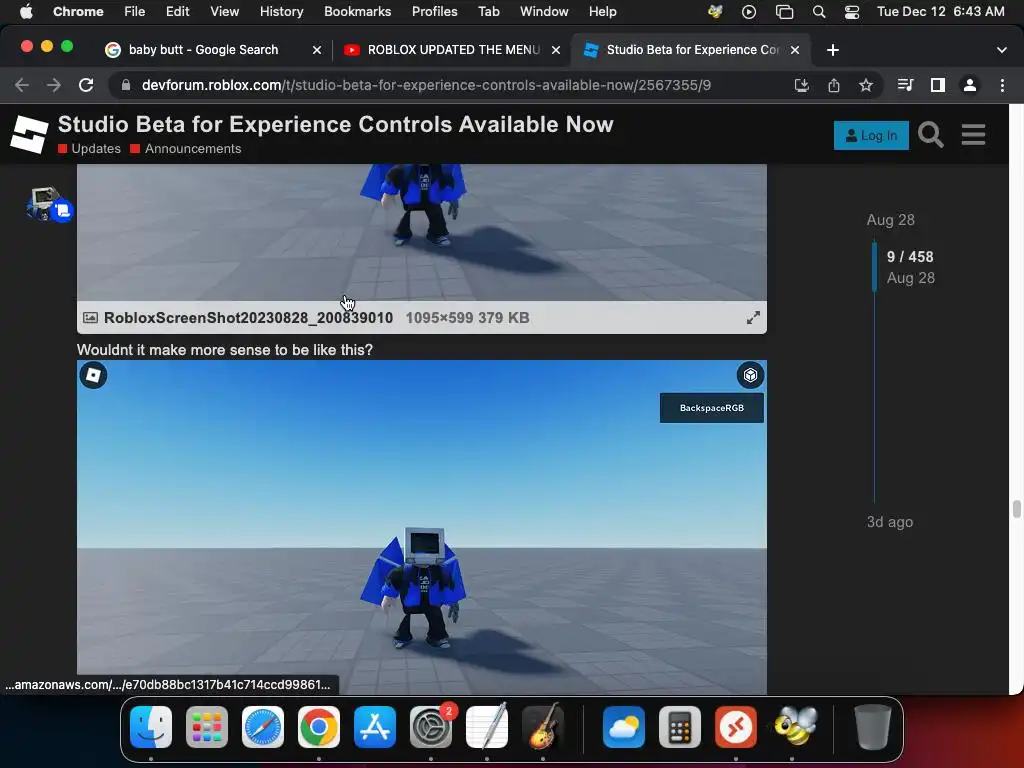This screenshot has height=768, width=1024.
Task: Open the upper Roblox screenshot image
Action: pyautogui.click(x=422, y=232)
